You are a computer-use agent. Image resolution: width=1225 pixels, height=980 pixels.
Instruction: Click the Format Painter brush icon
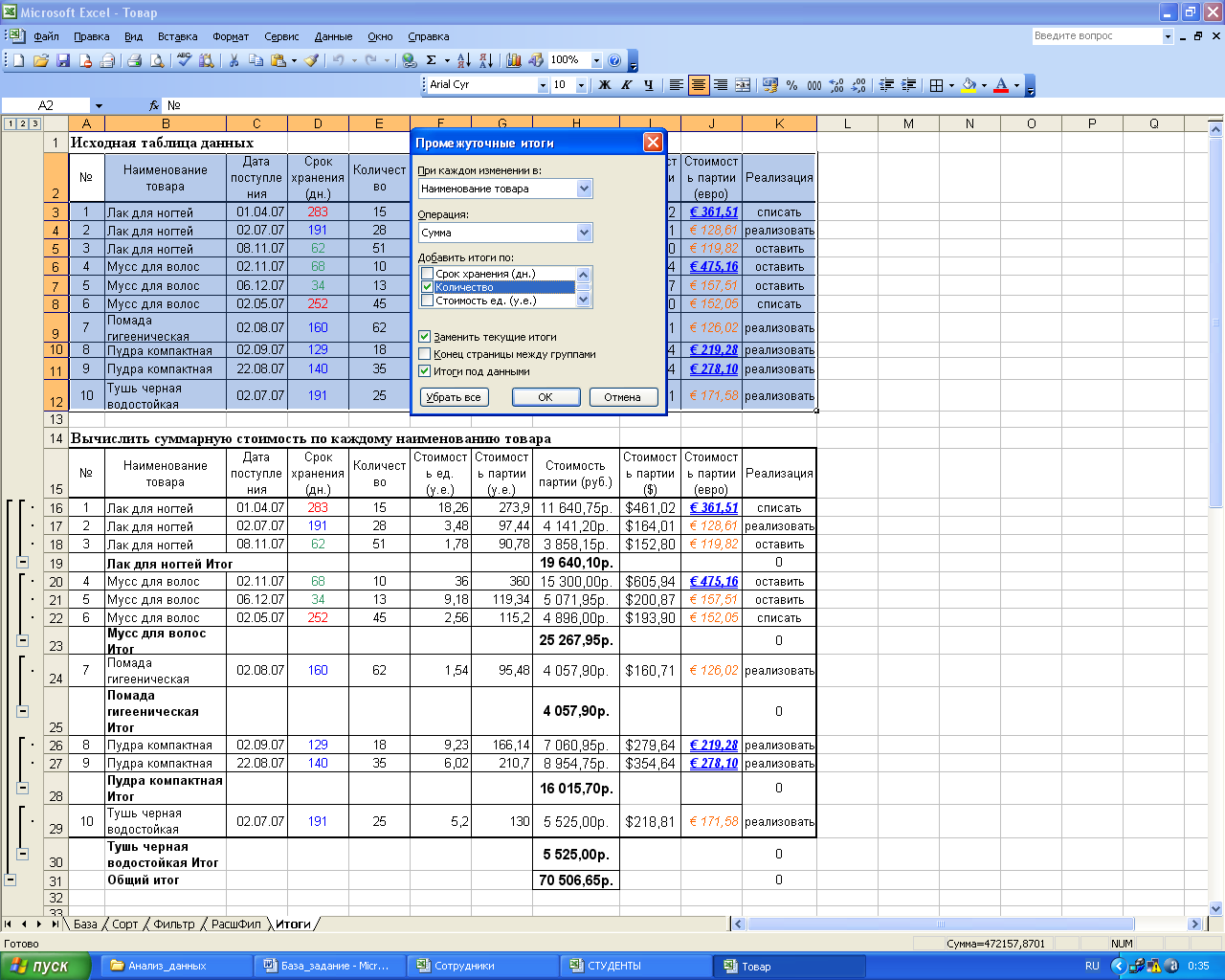(x=312, y=60)
